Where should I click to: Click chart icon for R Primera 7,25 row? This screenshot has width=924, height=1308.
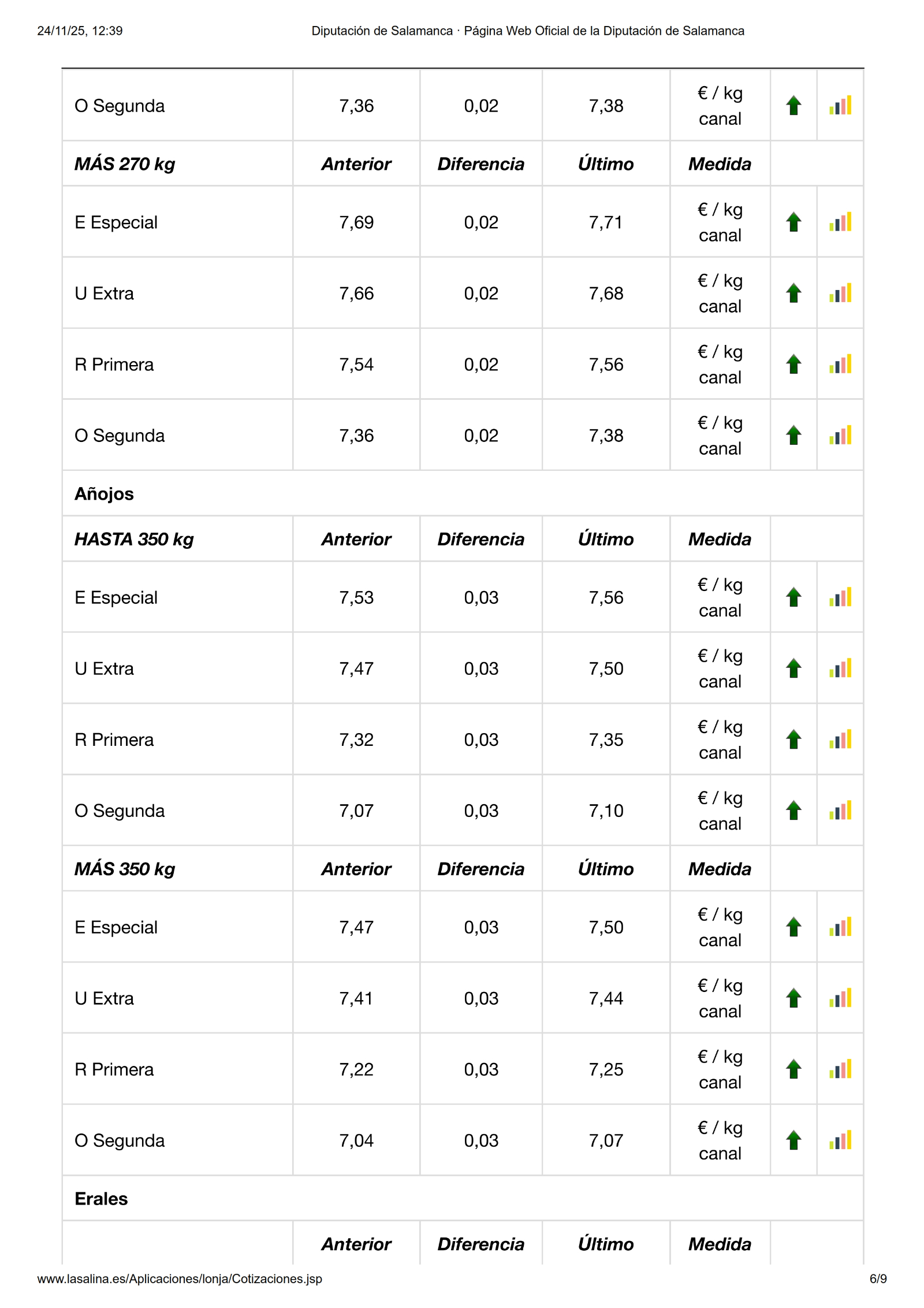coord(840,1069)
